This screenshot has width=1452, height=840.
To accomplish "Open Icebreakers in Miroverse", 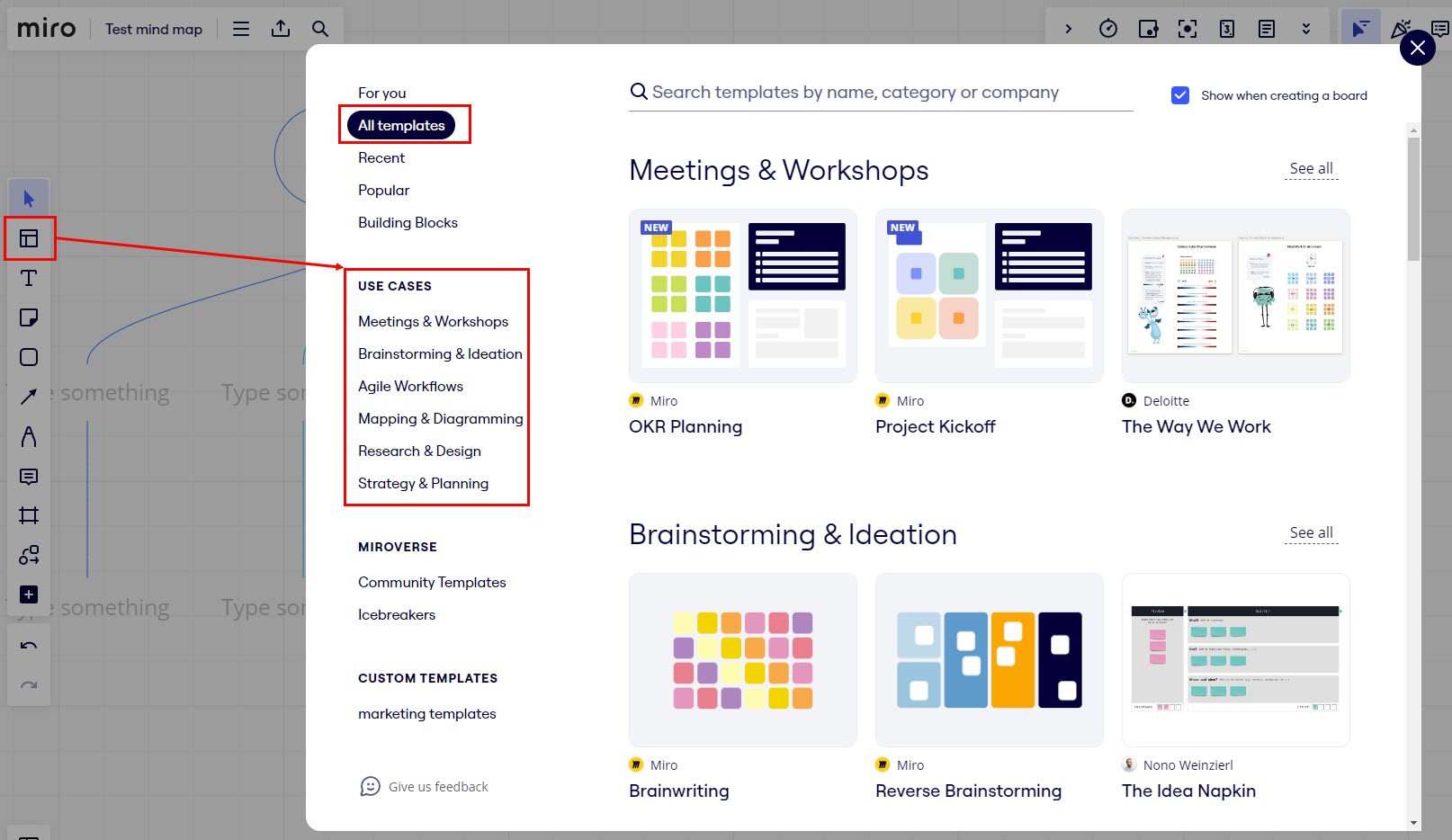I will point(397,614).
